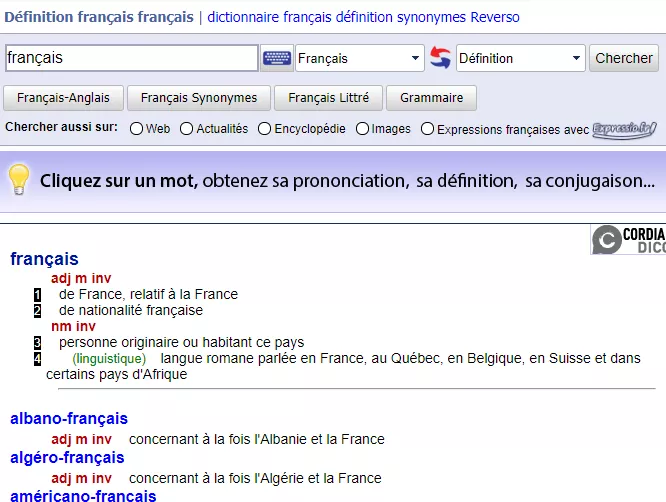Open the Français language dropdown

pos(360,58)
